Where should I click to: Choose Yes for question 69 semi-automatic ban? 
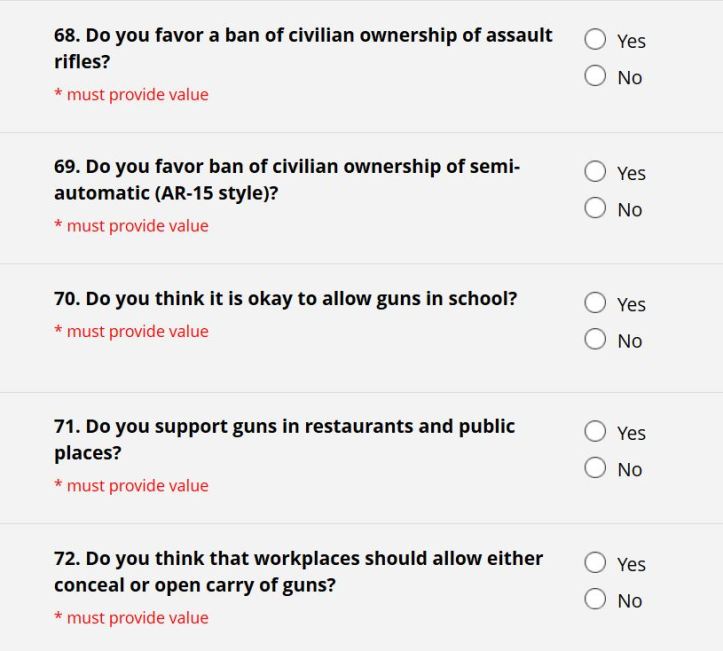coord(596,171)
